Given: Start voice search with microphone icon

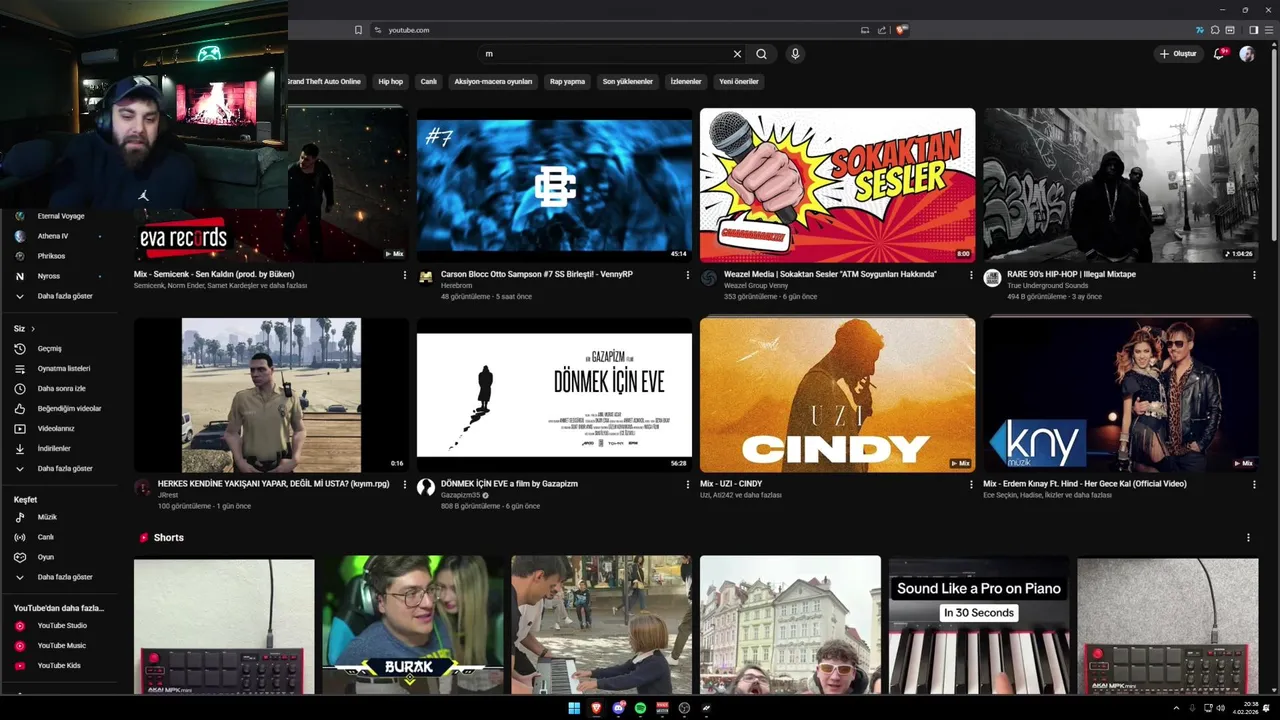Looking at the screenshot, I should 795,54.
